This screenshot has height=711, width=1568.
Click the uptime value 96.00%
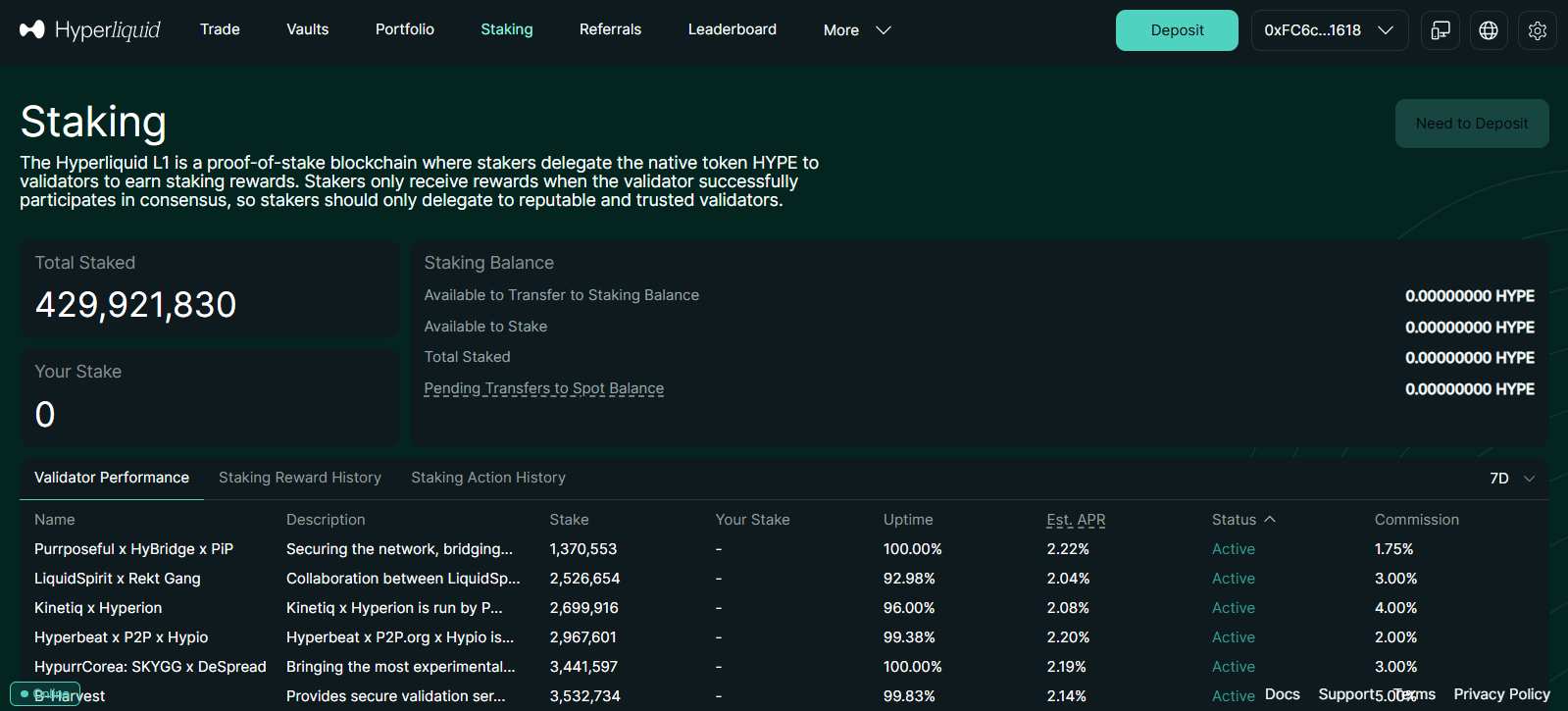(x=909, y=608)
